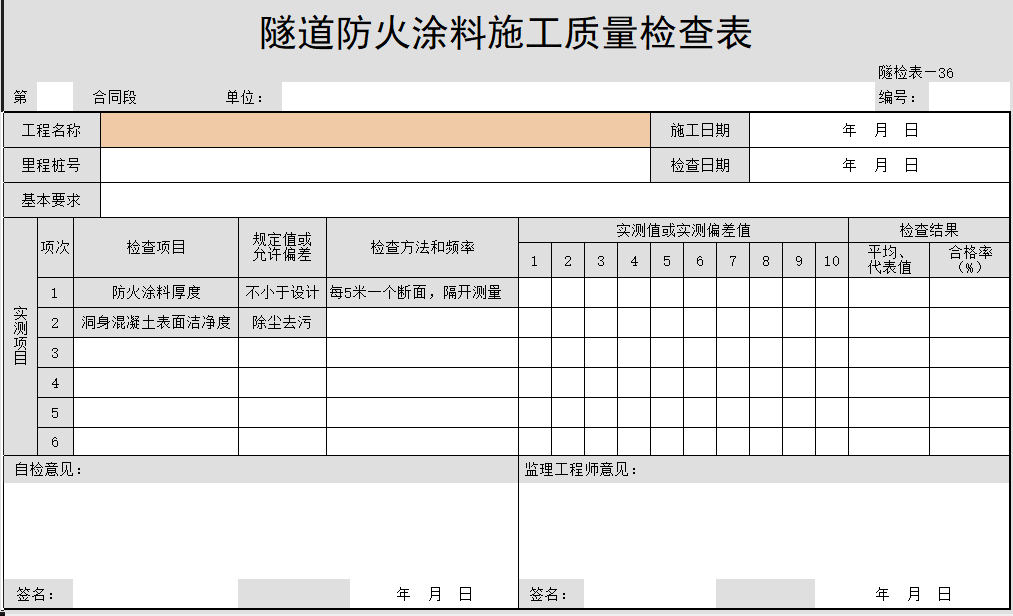The height and width of the screenshot is (616, 1013).
Task: Select the 洞身混凝土表面洁净度 cell
Action: [156, 322]
